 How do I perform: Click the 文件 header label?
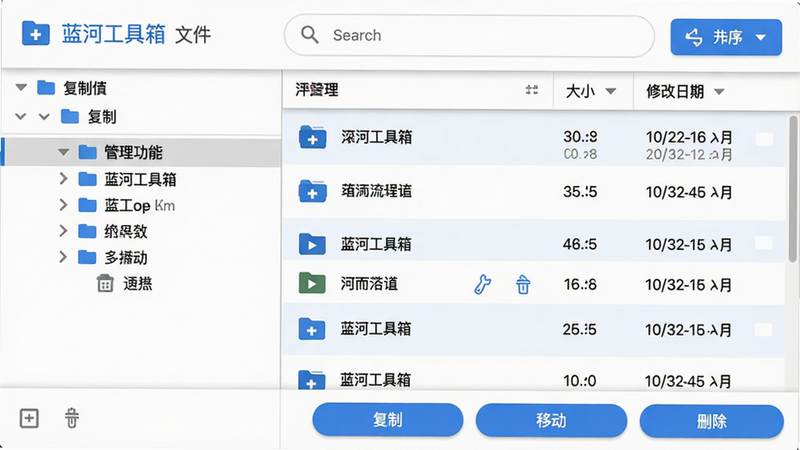click(193, 35)
